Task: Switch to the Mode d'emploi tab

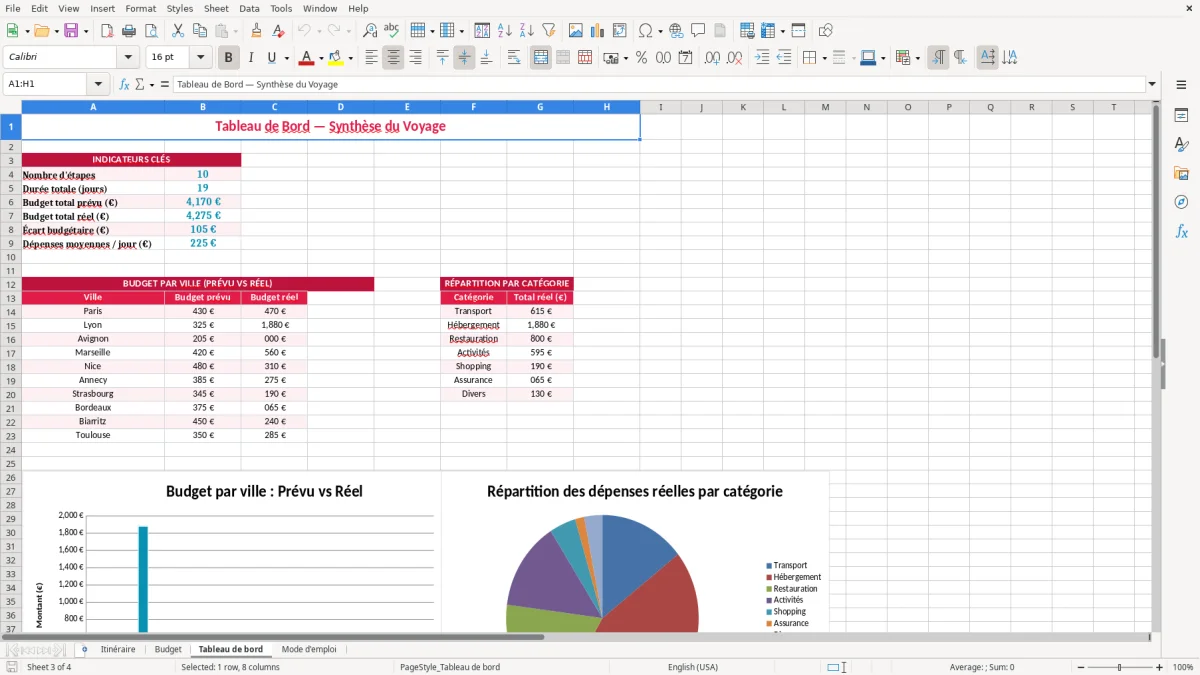Action: click(x=309, y=649)
